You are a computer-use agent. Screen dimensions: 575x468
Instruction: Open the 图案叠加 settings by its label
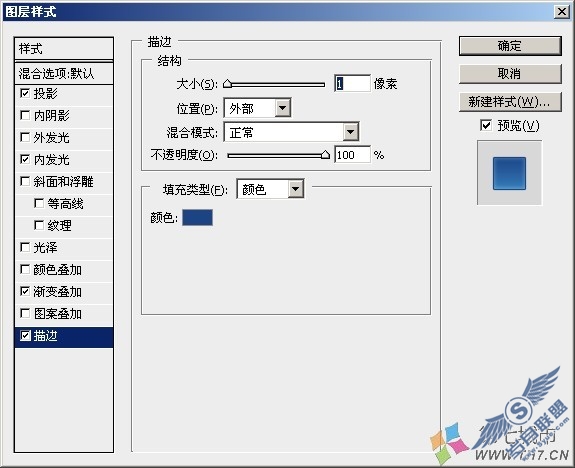point(58,314)
